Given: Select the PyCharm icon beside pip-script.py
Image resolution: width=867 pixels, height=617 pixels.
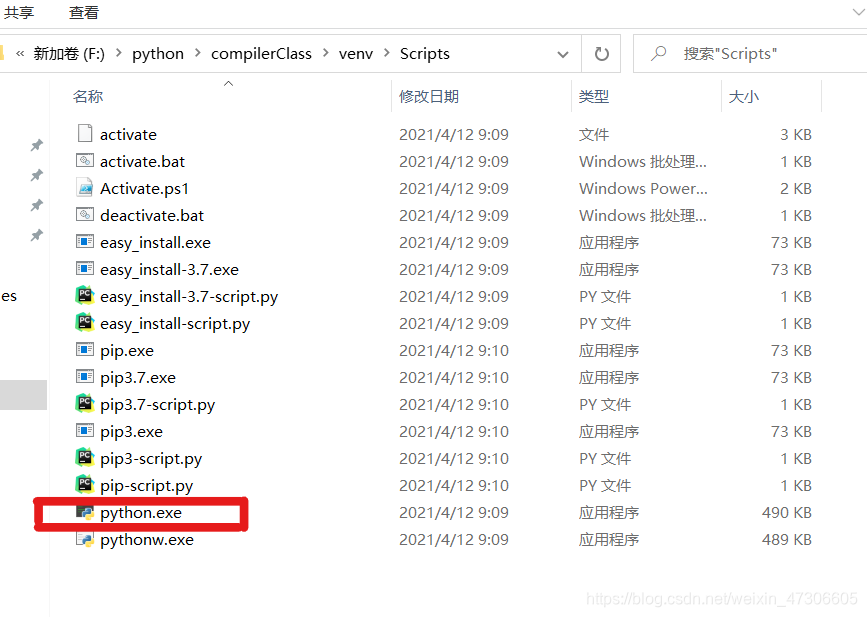Looking at the screenshot, I should [x=84, y=485].
